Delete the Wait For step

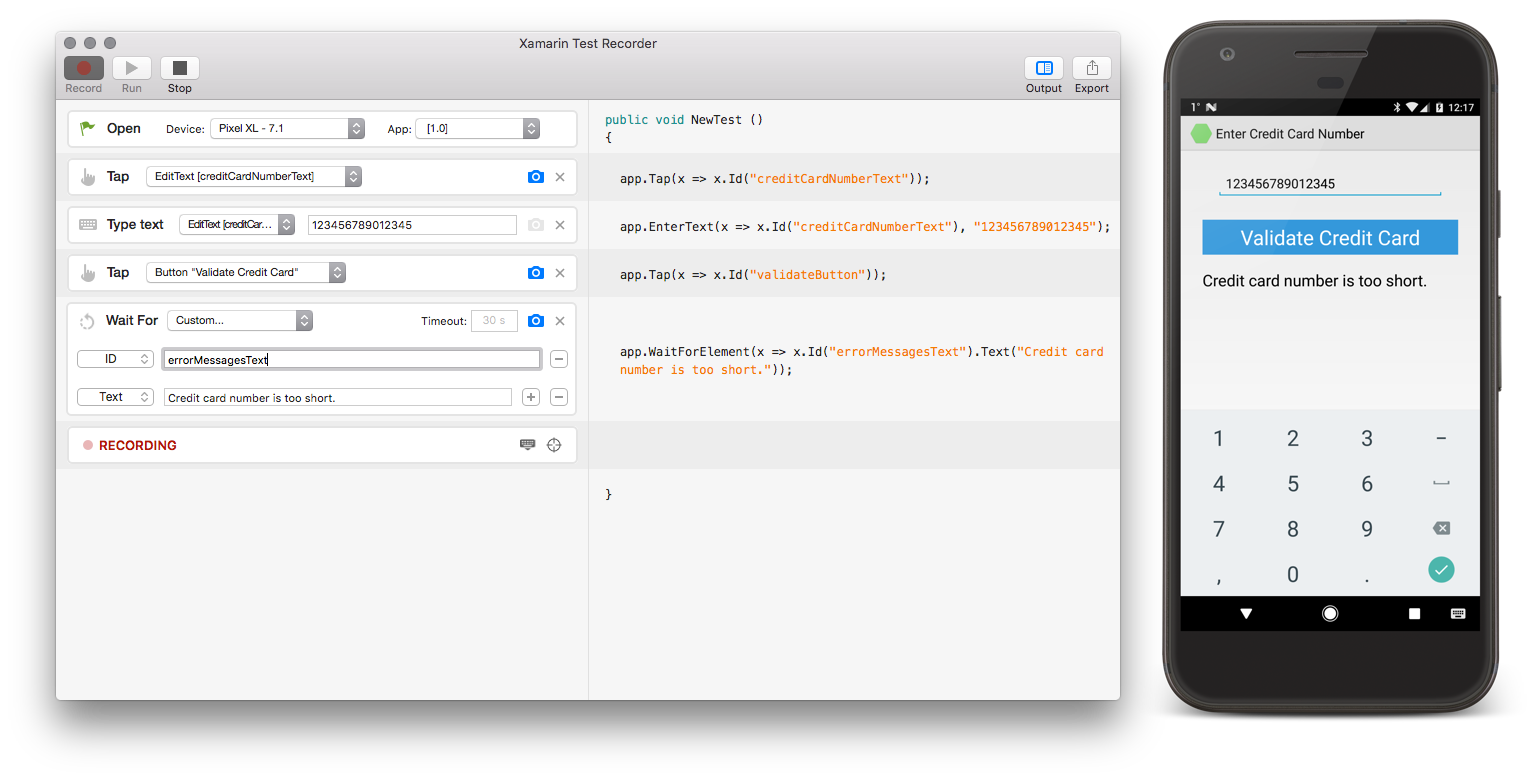(560, 321)
